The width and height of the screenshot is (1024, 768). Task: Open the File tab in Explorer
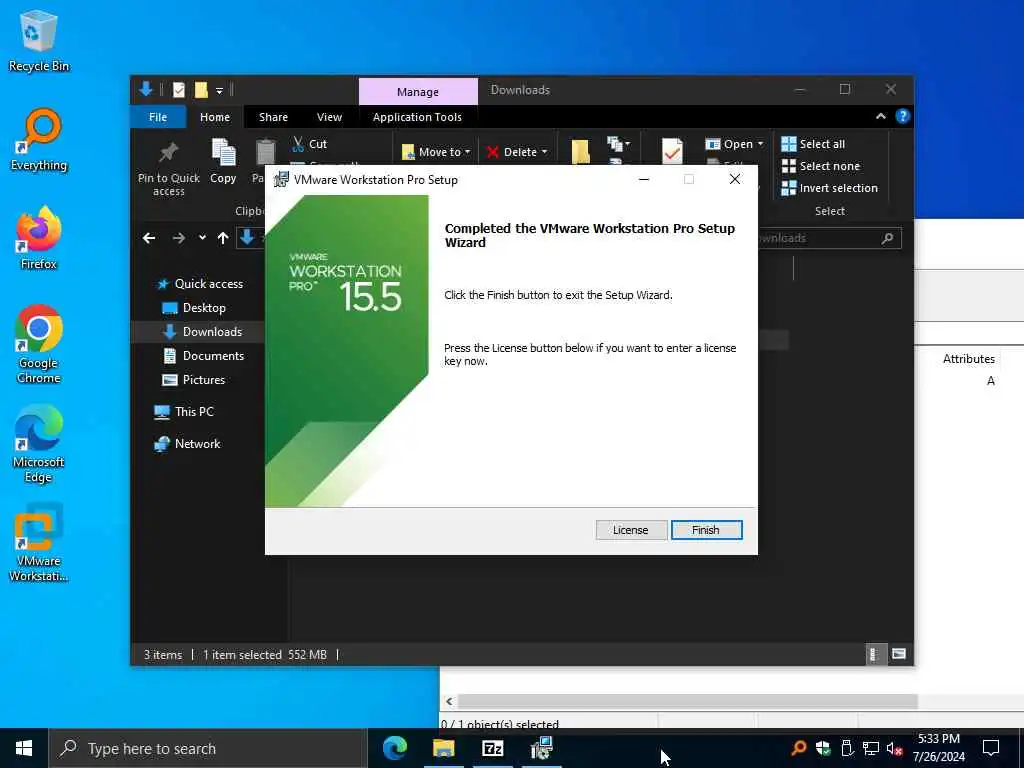[158, 117]
